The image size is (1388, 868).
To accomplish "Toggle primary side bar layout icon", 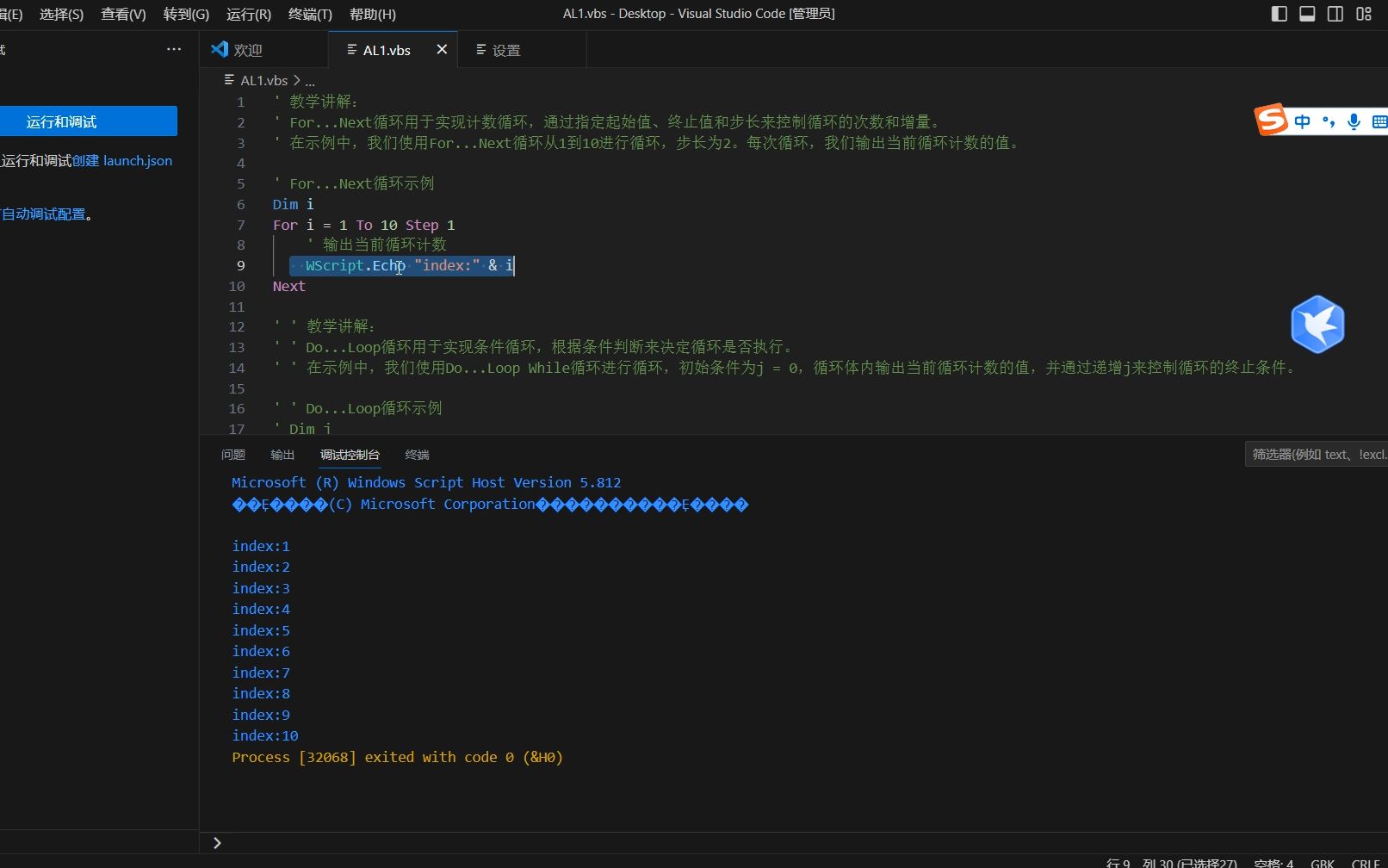I will pyautogui.click(x=1279, y=14).
